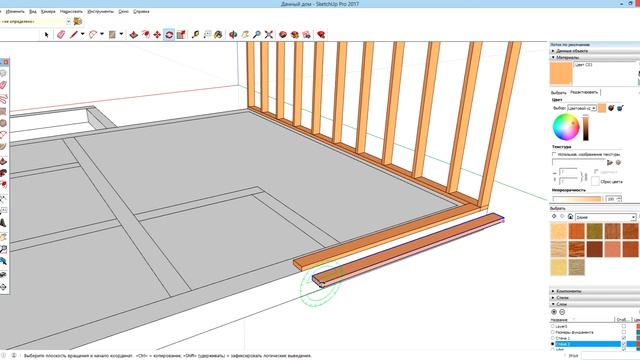Switch to the Редактировать materials tab

coord(584,92)
